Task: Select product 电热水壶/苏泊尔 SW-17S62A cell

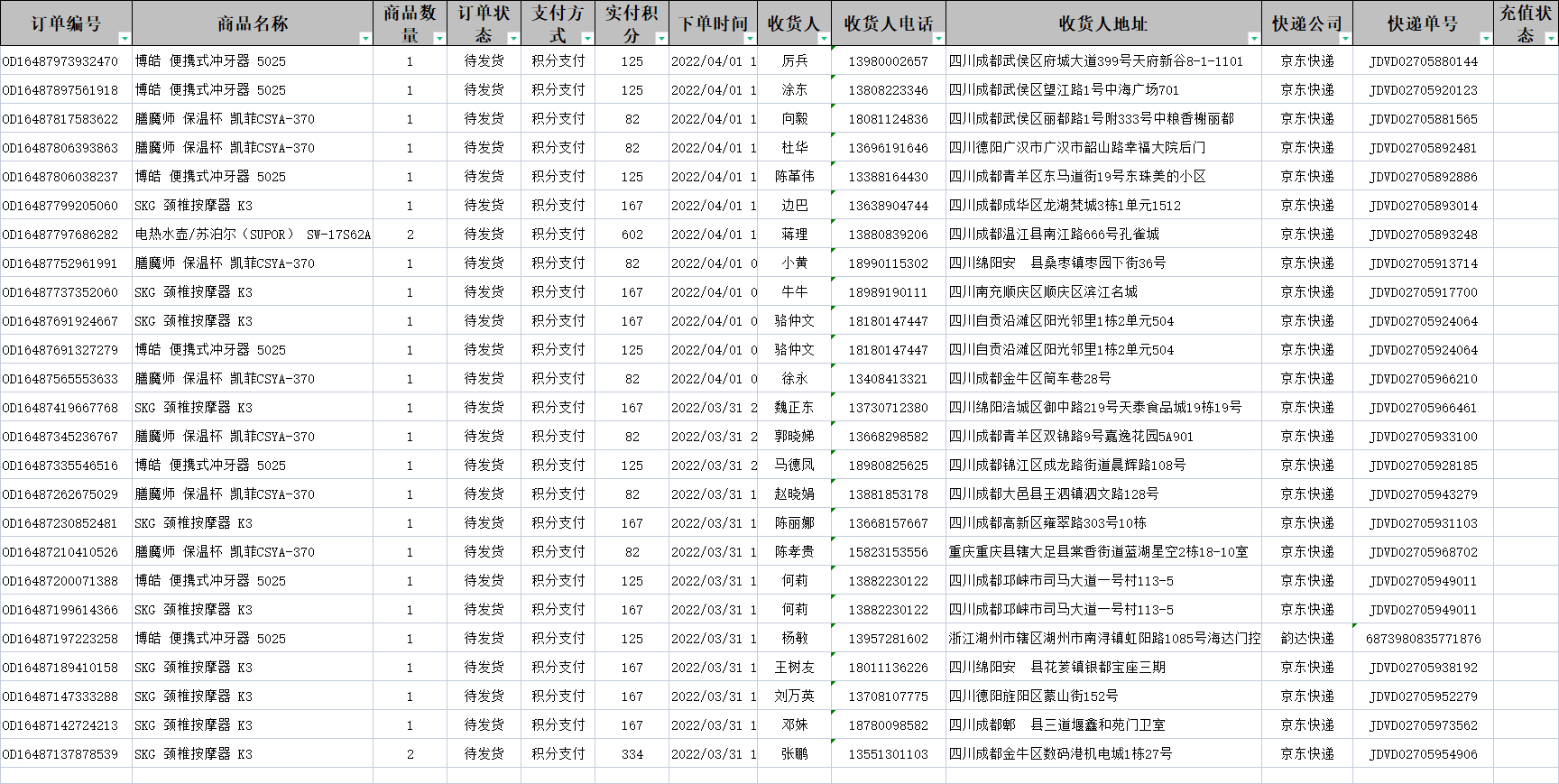Action: click(x=253, y=235)
